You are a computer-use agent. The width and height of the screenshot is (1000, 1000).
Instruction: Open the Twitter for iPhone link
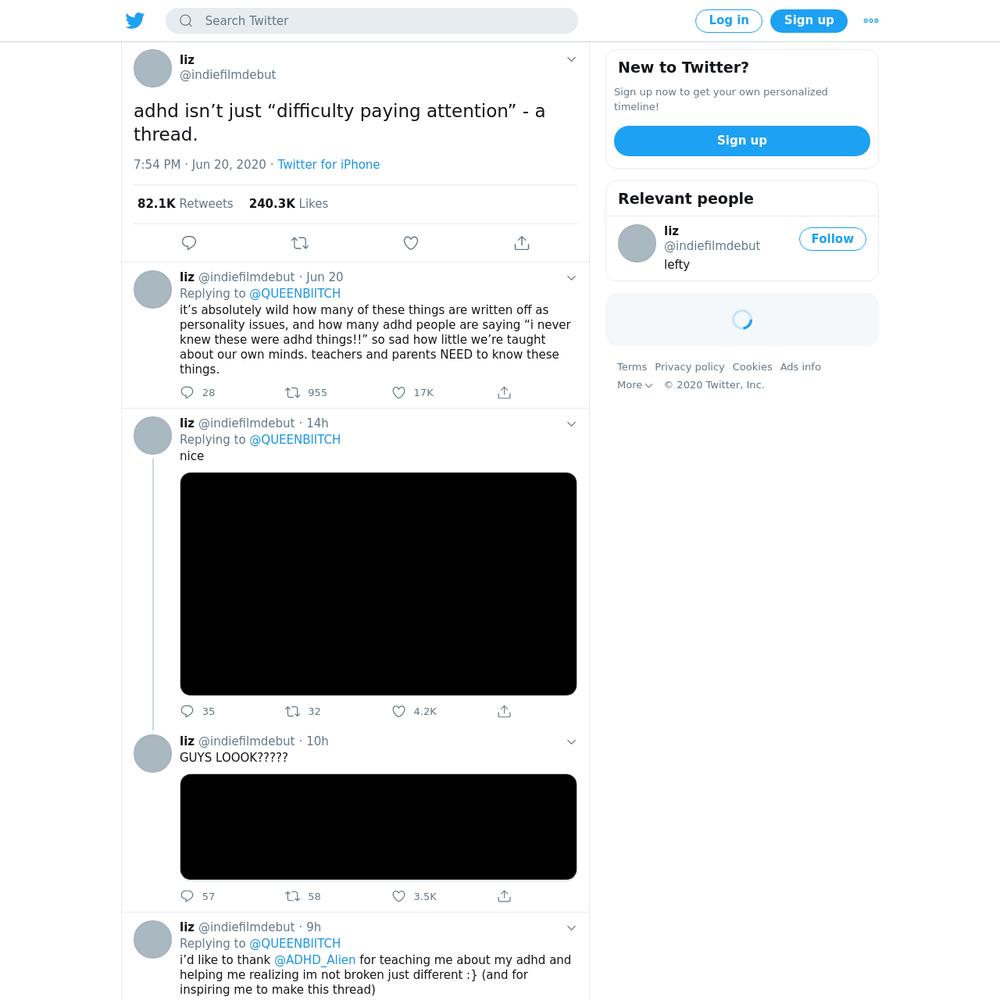click(328, 165)
